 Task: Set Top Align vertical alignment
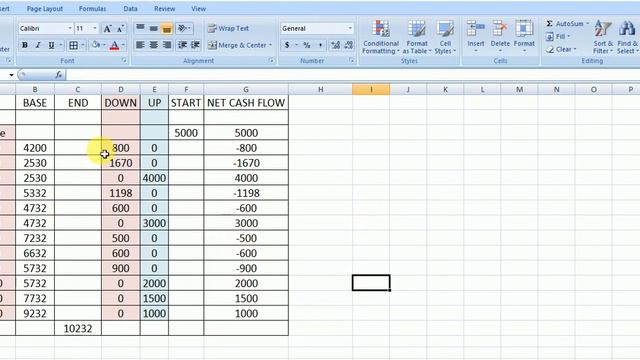pos(140,28)
